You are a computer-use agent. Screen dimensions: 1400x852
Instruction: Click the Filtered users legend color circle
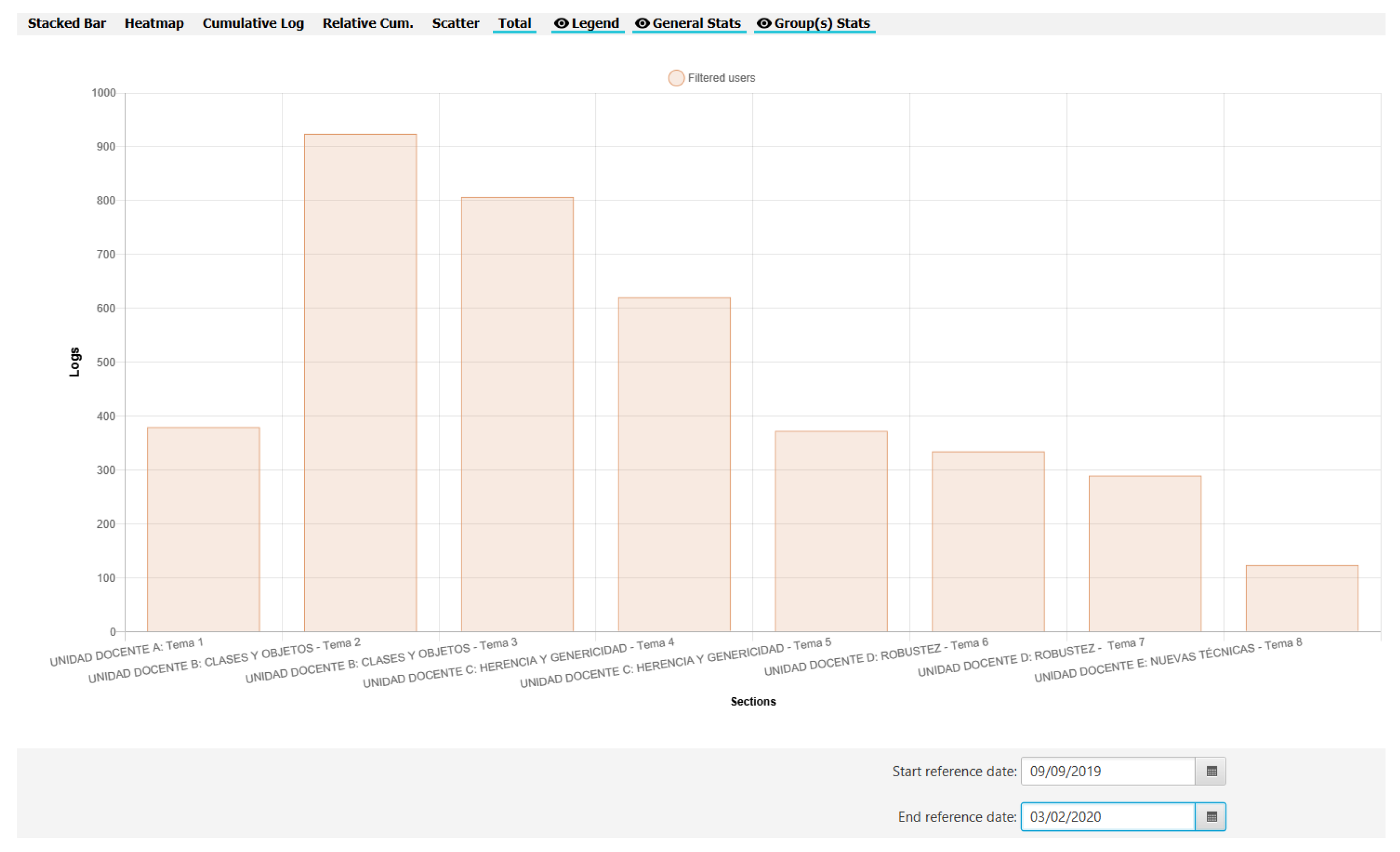coord(675,78)
